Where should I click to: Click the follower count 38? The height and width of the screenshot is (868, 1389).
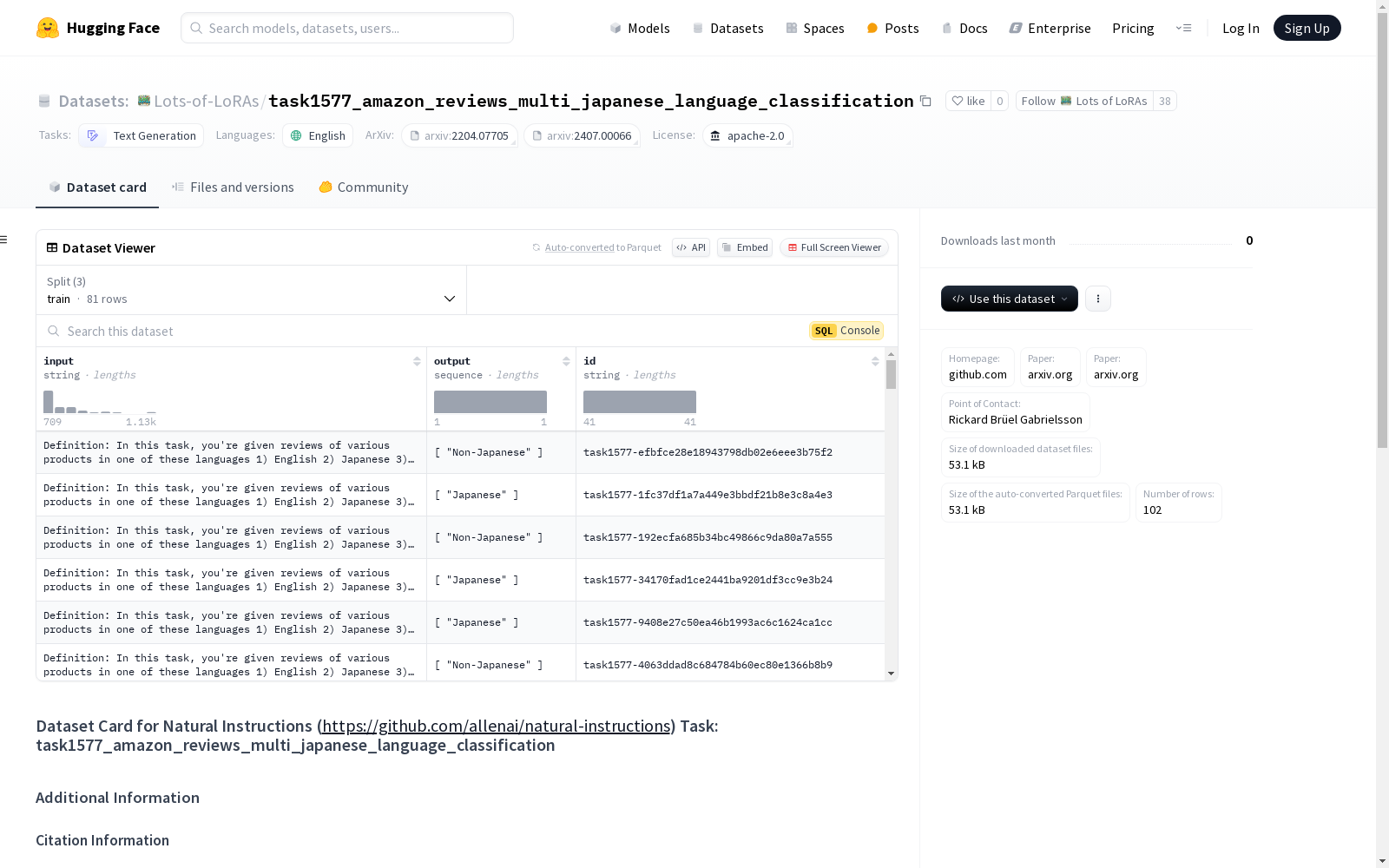[x=1165, y=102]
